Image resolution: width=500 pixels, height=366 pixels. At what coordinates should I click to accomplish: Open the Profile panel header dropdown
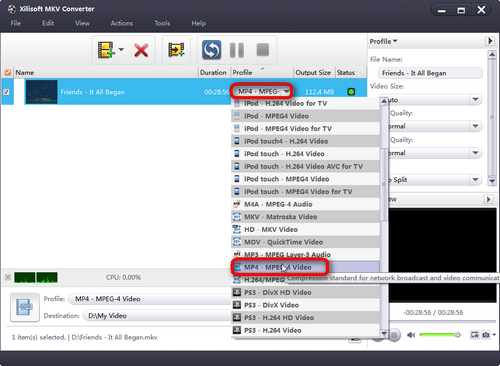(x=383, y=41)
